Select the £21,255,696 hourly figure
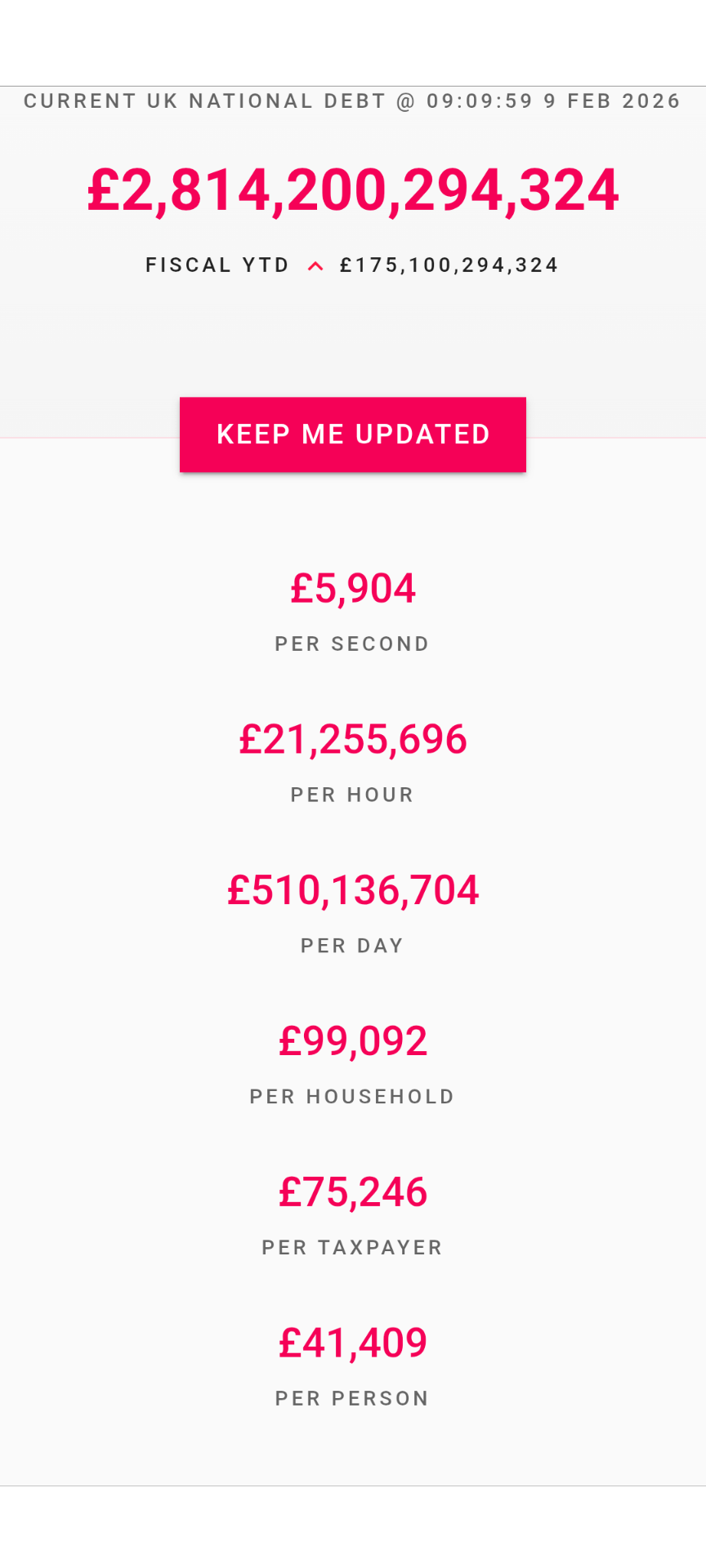Viewport: 706px width, 1568px height. pos(353,740)
